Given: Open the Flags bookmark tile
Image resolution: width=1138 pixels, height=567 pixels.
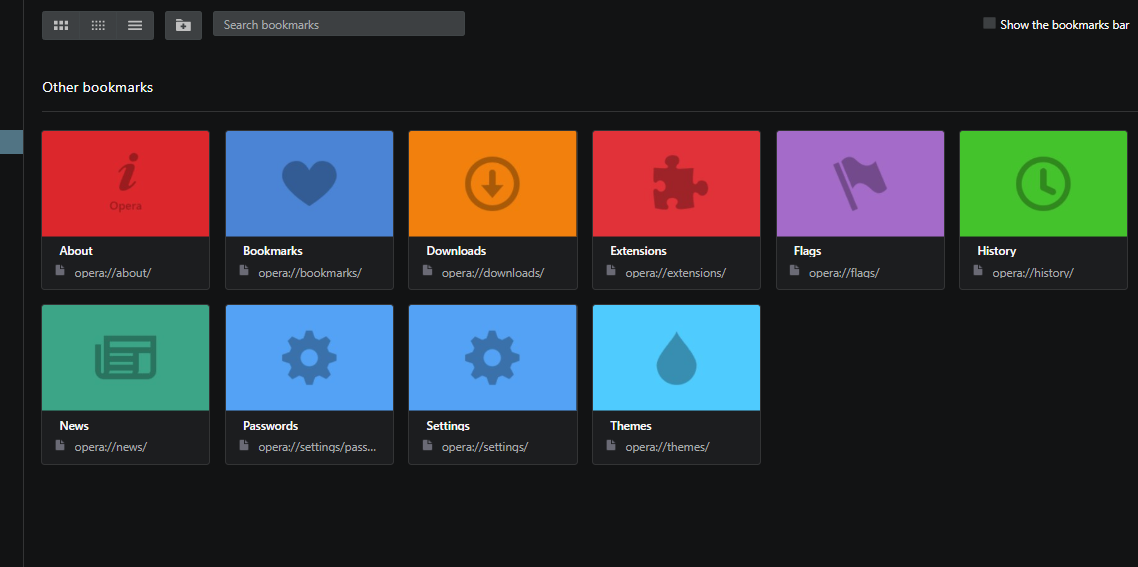Looking at the screenshot, I should (860, 184).
